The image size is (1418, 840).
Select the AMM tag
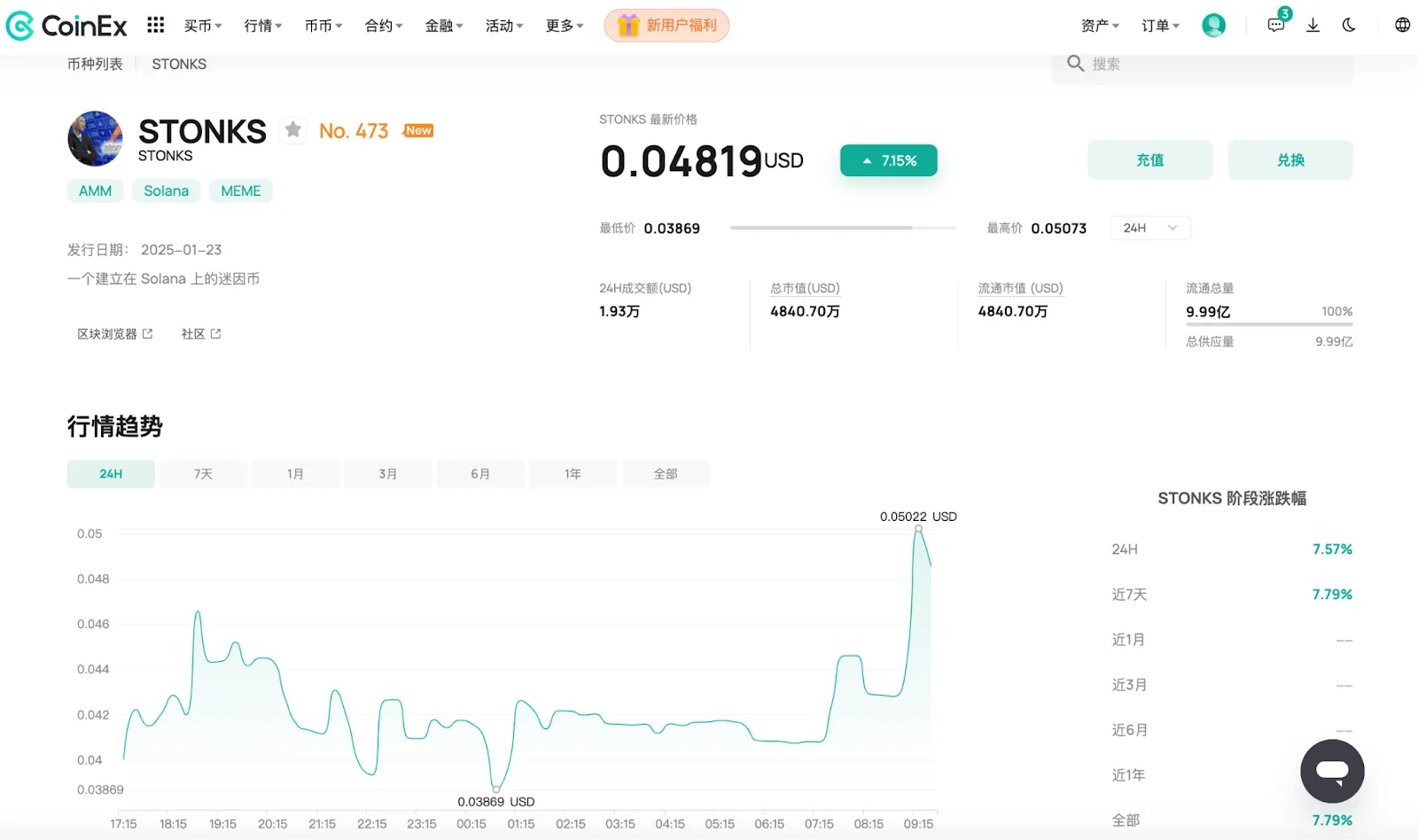click(96, 191)
